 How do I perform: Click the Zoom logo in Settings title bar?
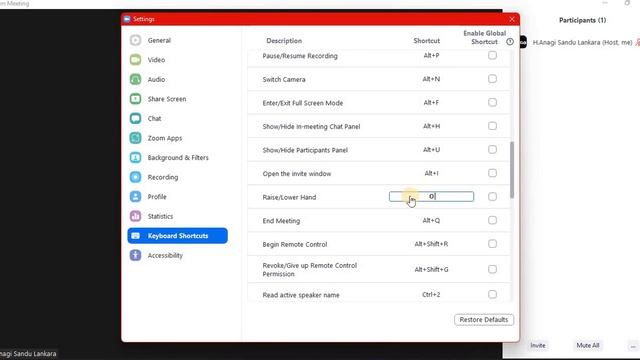(x=127, y=19)
